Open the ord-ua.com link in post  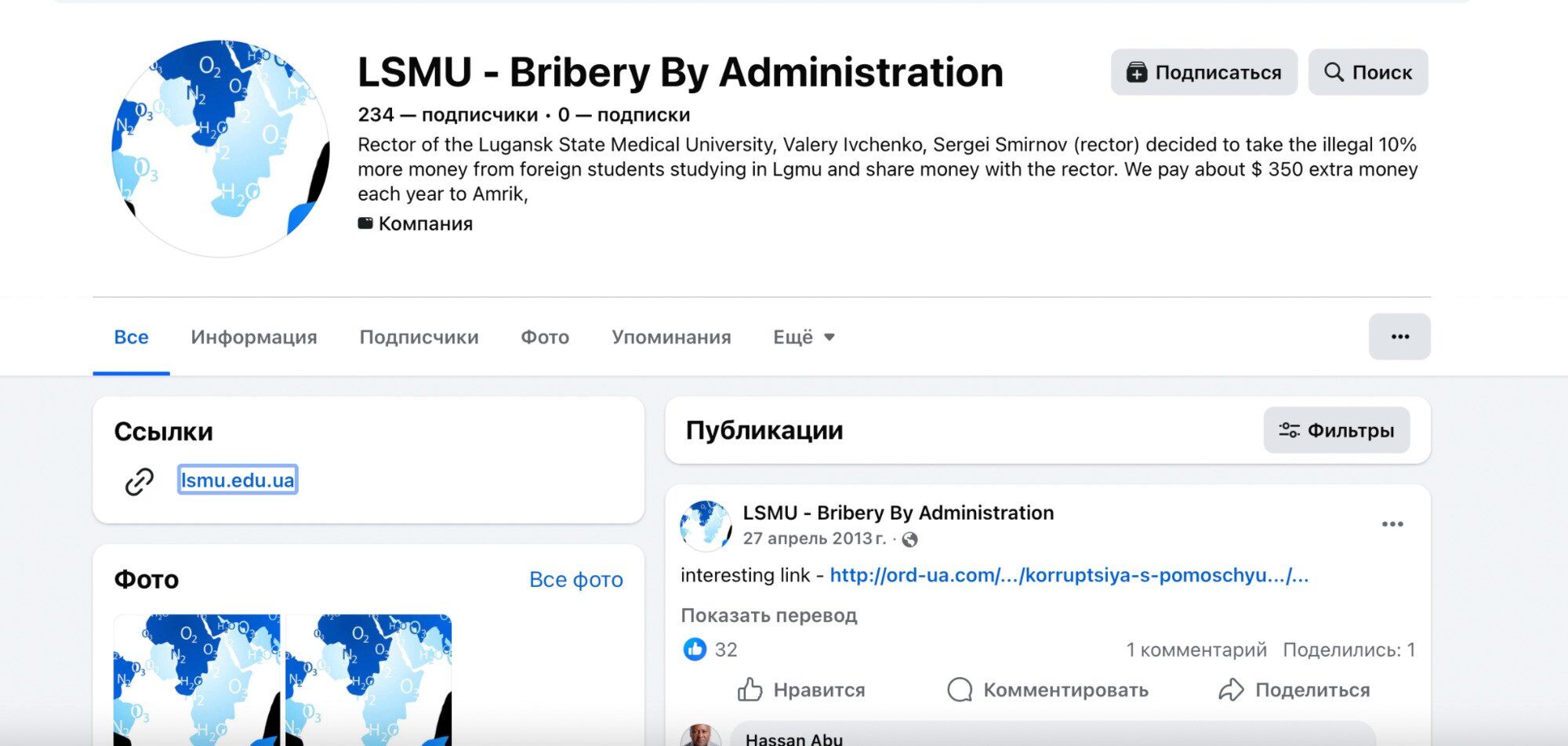click(1069, 575)
